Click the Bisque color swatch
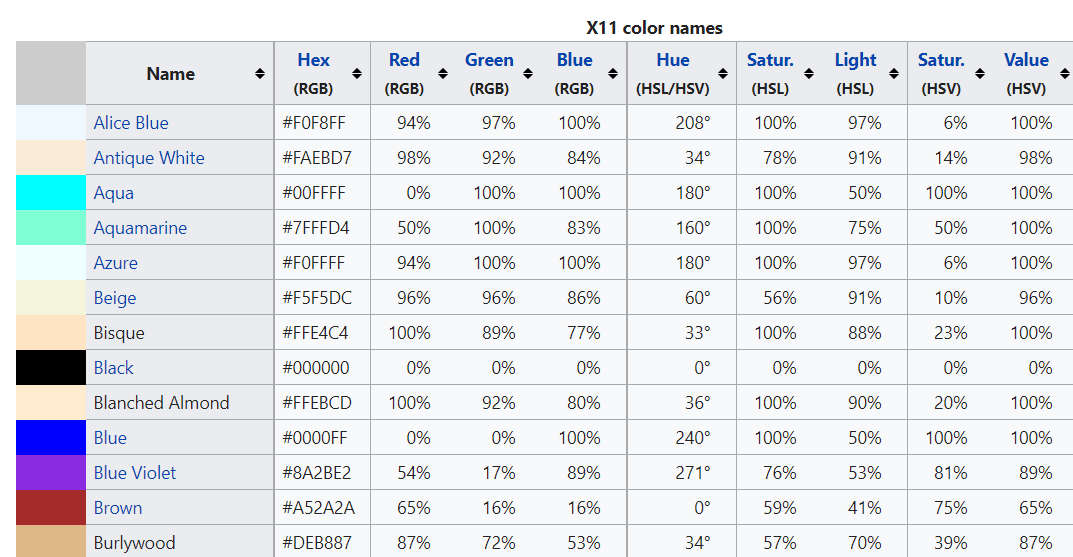Screen dimensions: 1073x557 [x=51, y=332]
